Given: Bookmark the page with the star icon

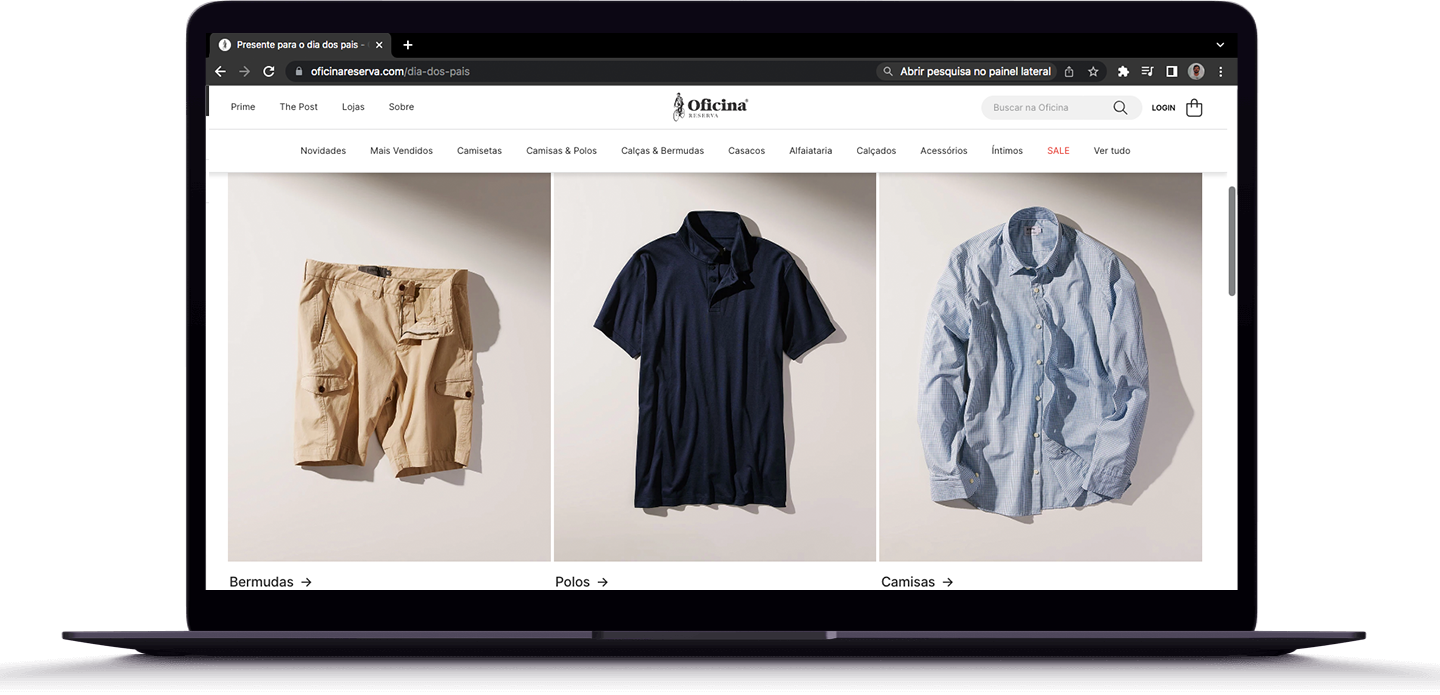Looking at the screenshot, I should [1093, 72].
